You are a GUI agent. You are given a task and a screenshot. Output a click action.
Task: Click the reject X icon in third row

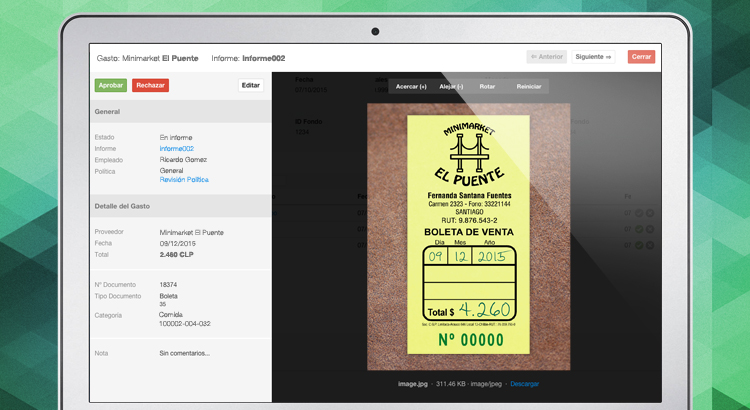[648, 245]
